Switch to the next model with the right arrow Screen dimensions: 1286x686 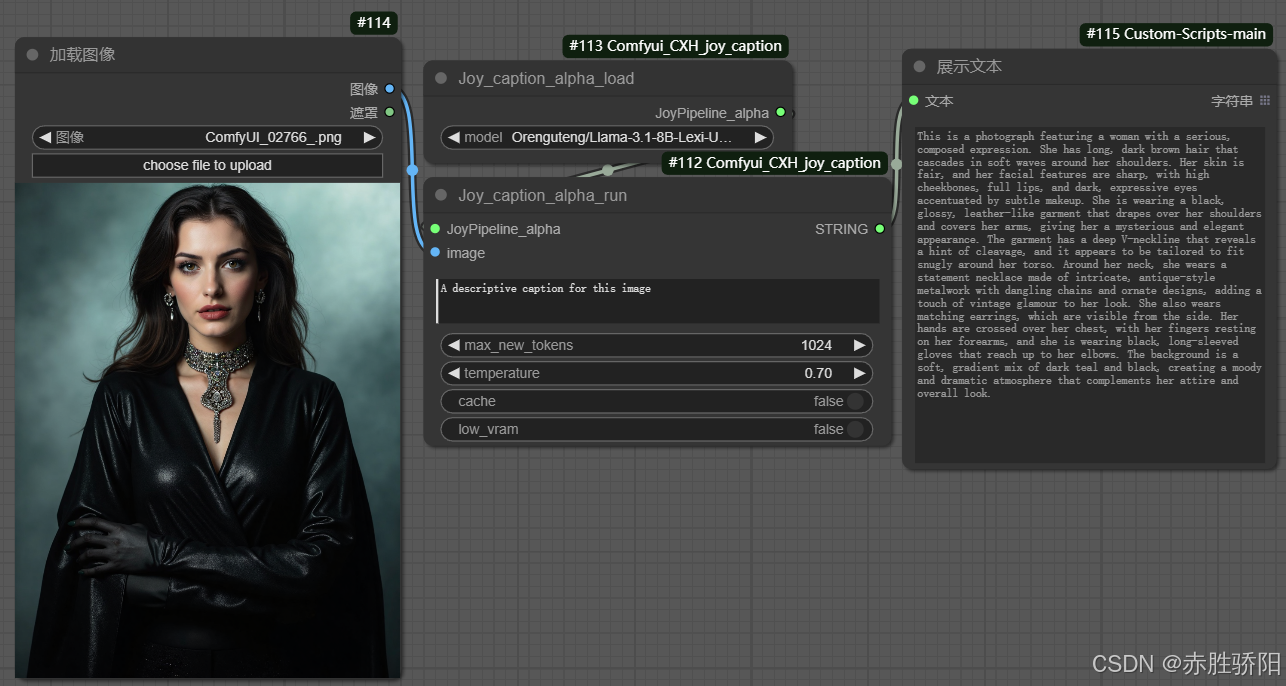760,138
